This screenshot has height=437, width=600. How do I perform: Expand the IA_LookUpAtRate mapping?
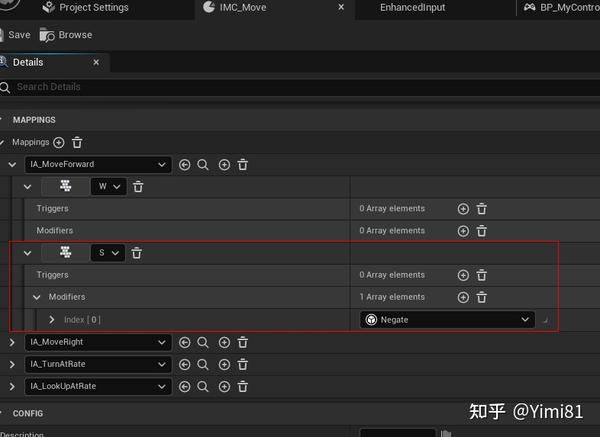(x=12, y=386)
